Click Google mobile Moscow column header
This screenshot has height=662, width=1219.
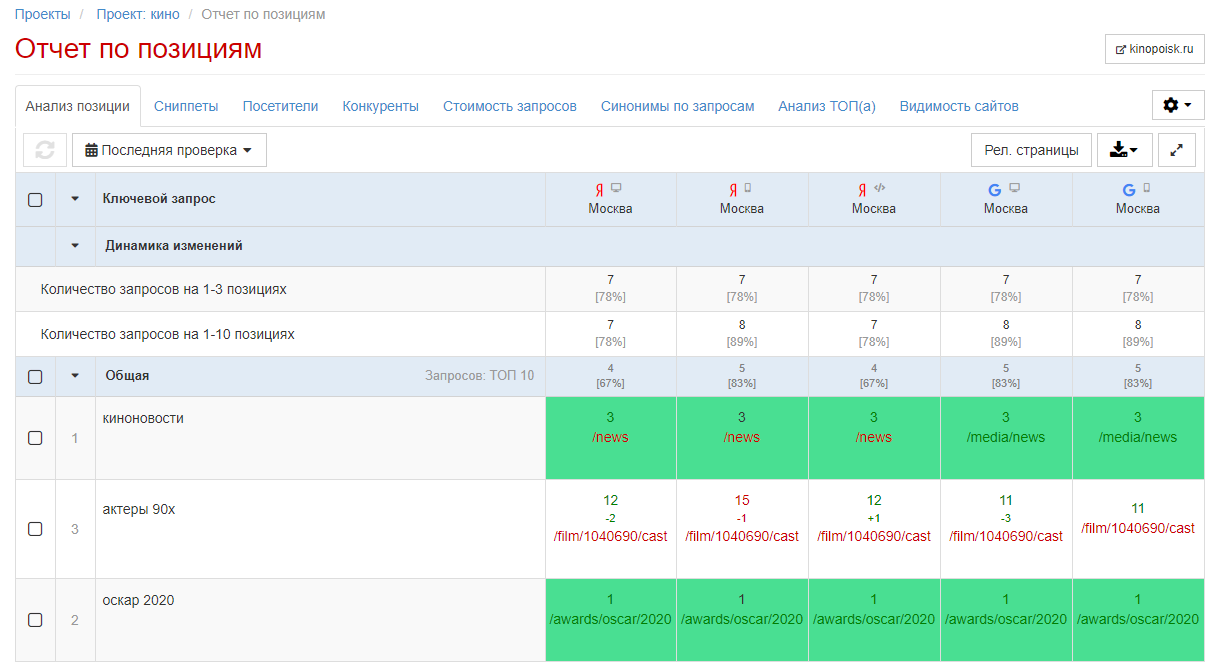pos(1137,199)
